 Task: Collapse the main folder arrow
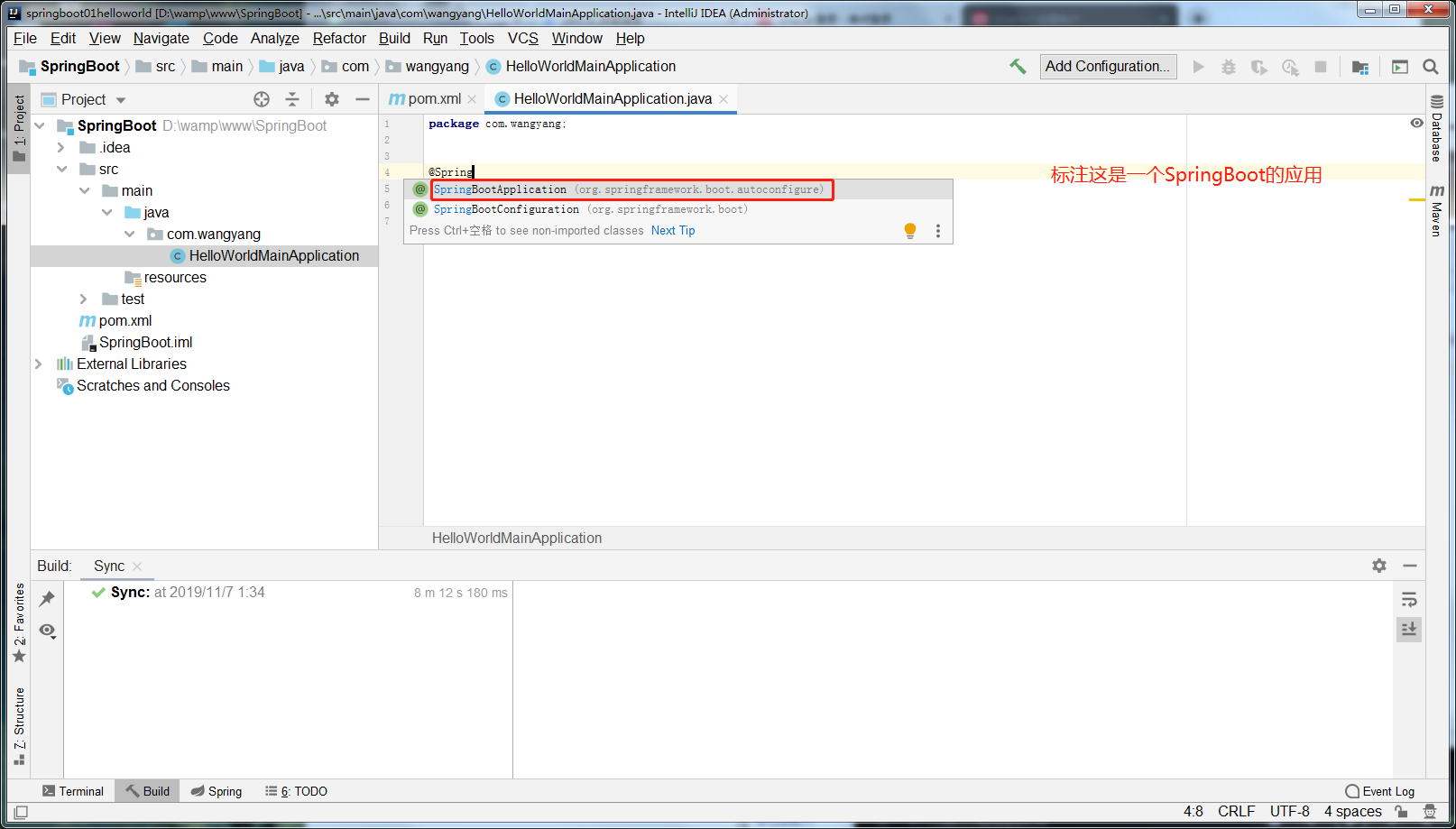tap(84, 190)
